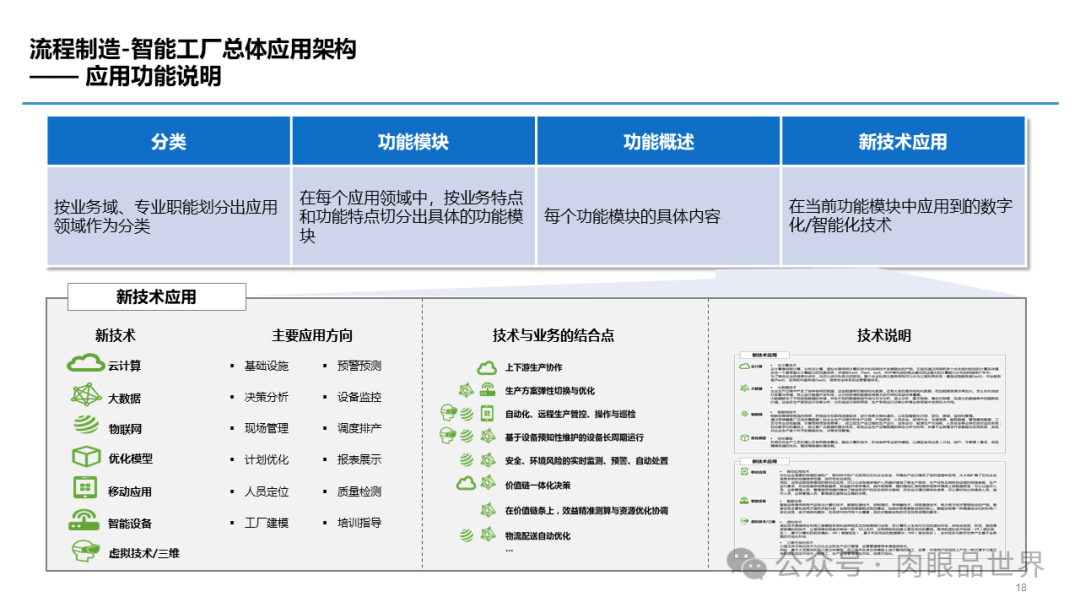This screenshot has height=608, width=1080.
Task: Click the tablet icon beside 自动化、远程生产管控
Action: 487,413
